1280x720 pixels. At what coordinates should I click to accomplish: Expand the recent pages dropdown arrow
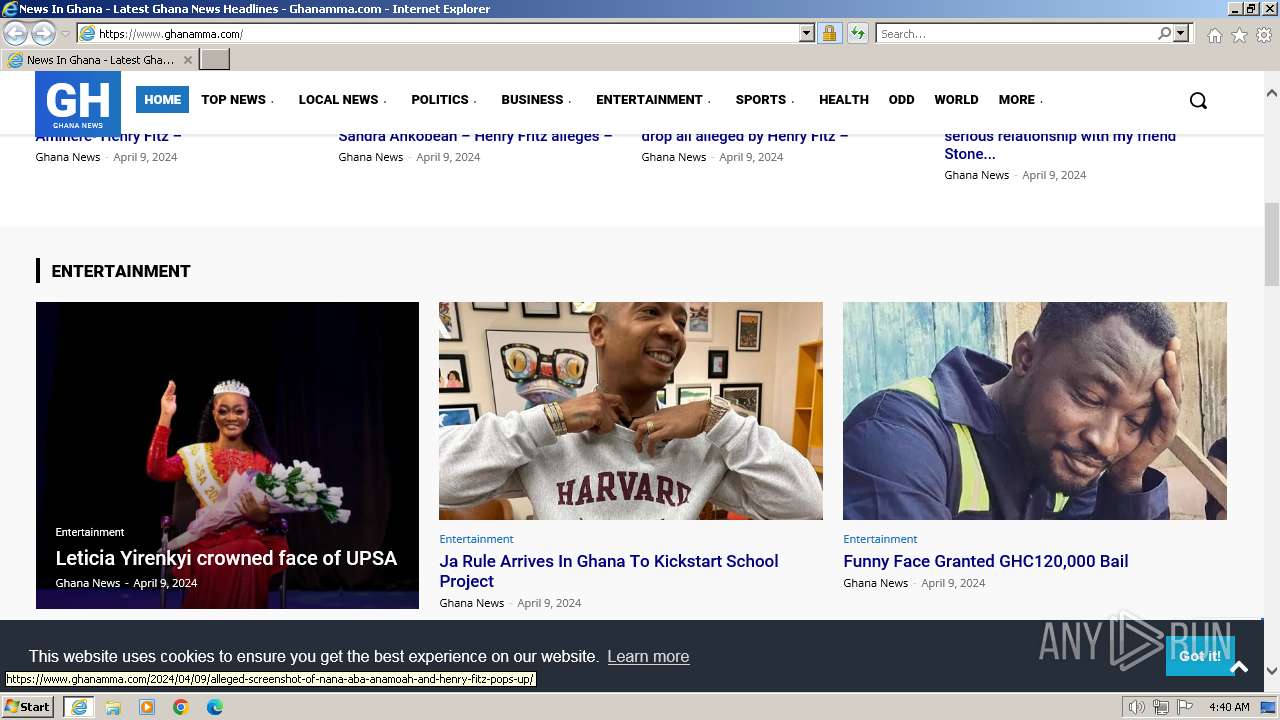(65, 34)
